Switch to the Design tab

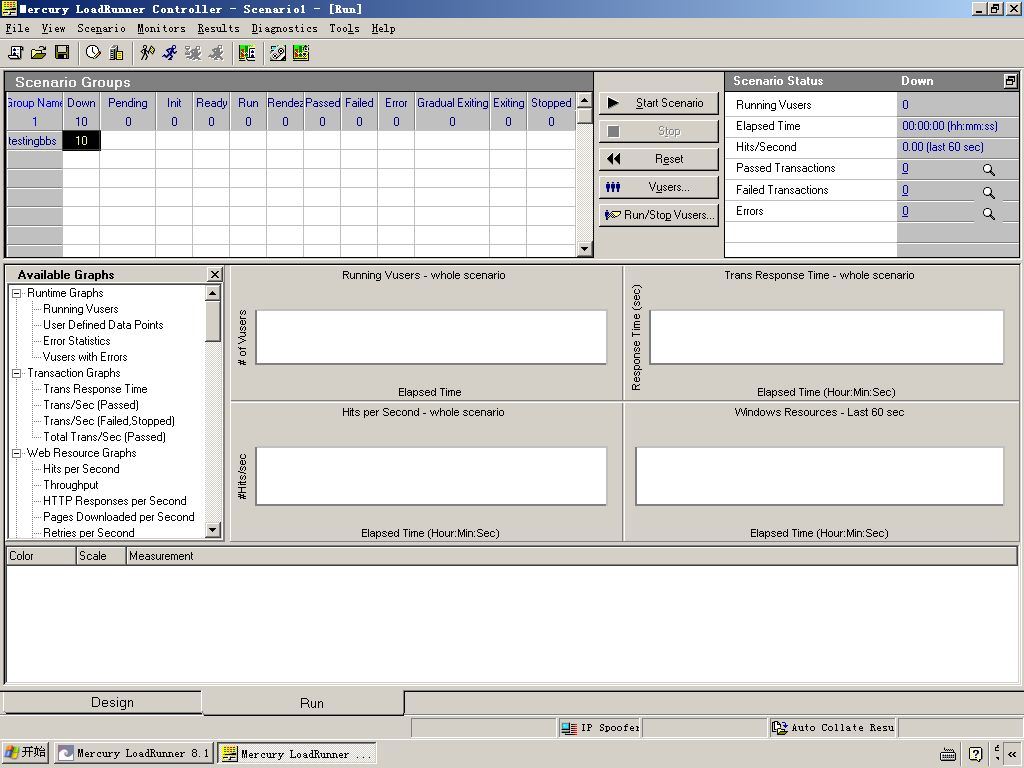pos(112,702)
